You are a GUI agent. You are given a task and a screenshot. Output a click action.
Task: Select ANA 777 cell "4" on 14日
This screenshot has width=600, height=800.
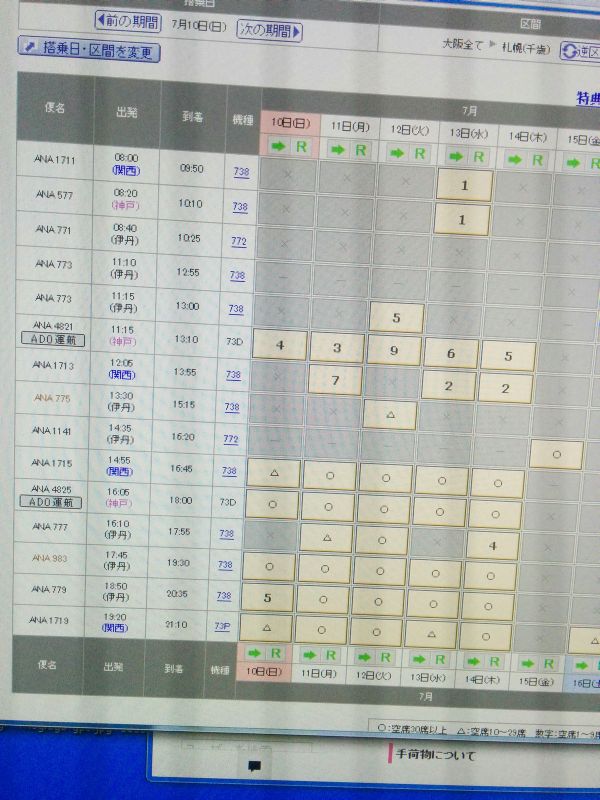click(x=492, y=546)
